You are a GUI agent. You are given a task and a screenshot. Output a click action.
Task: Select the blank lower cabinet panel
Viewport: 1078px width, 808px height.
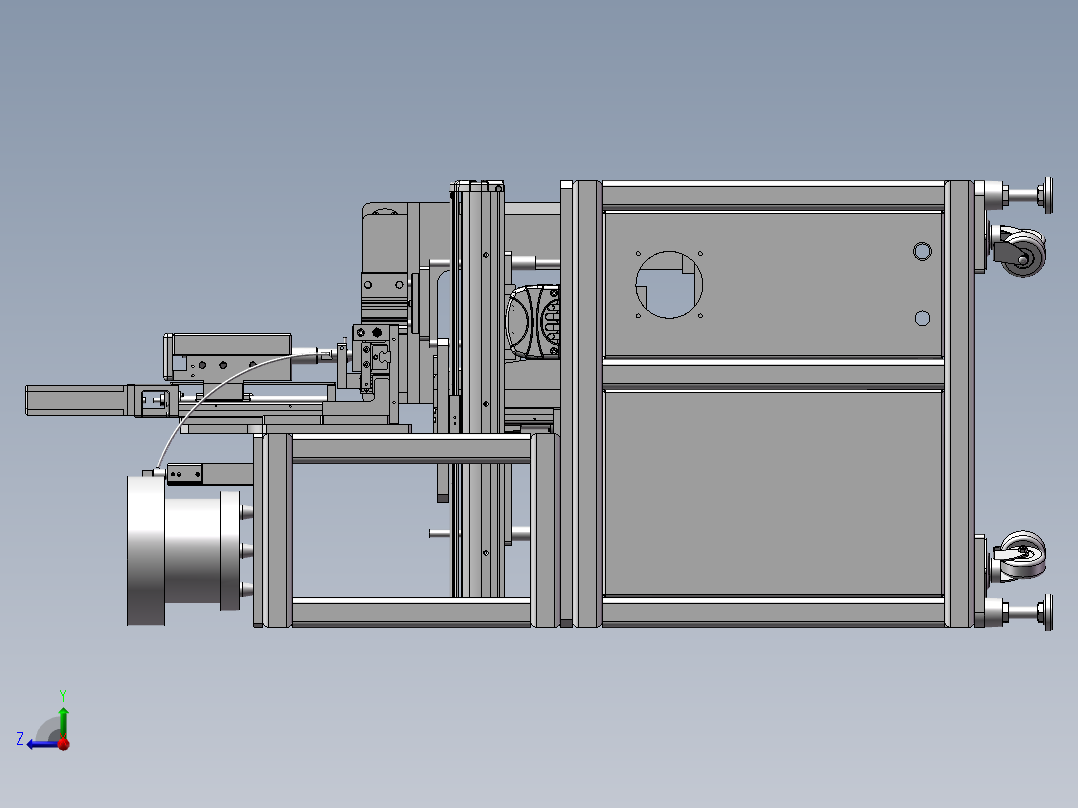pos(772,492)
